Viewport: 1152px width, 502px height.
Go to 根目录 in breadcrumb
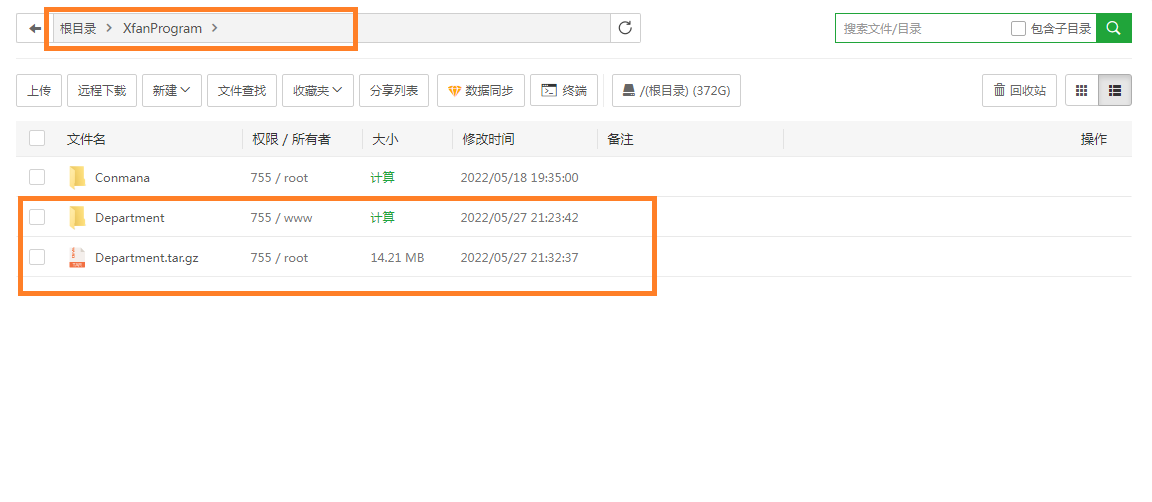point(78,29)
